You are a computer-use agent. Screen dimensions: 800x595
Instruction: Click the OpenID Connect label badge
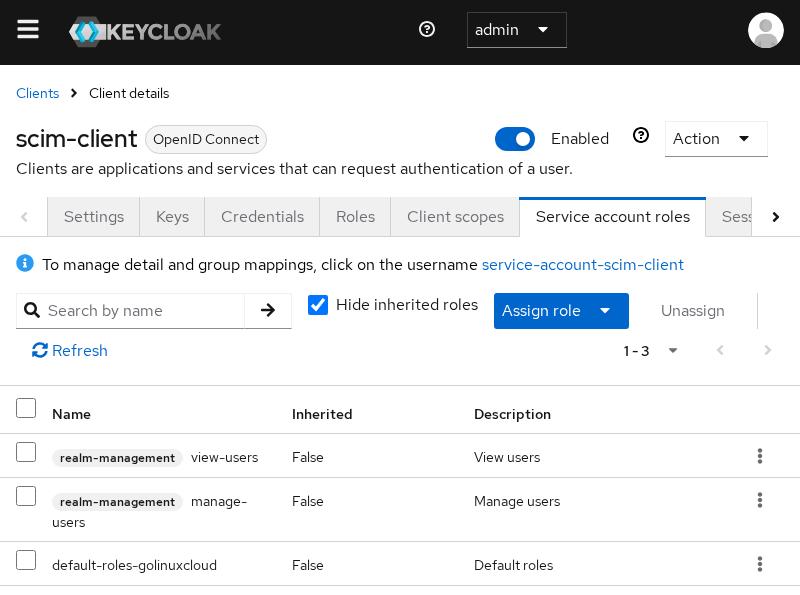point(206,139)
